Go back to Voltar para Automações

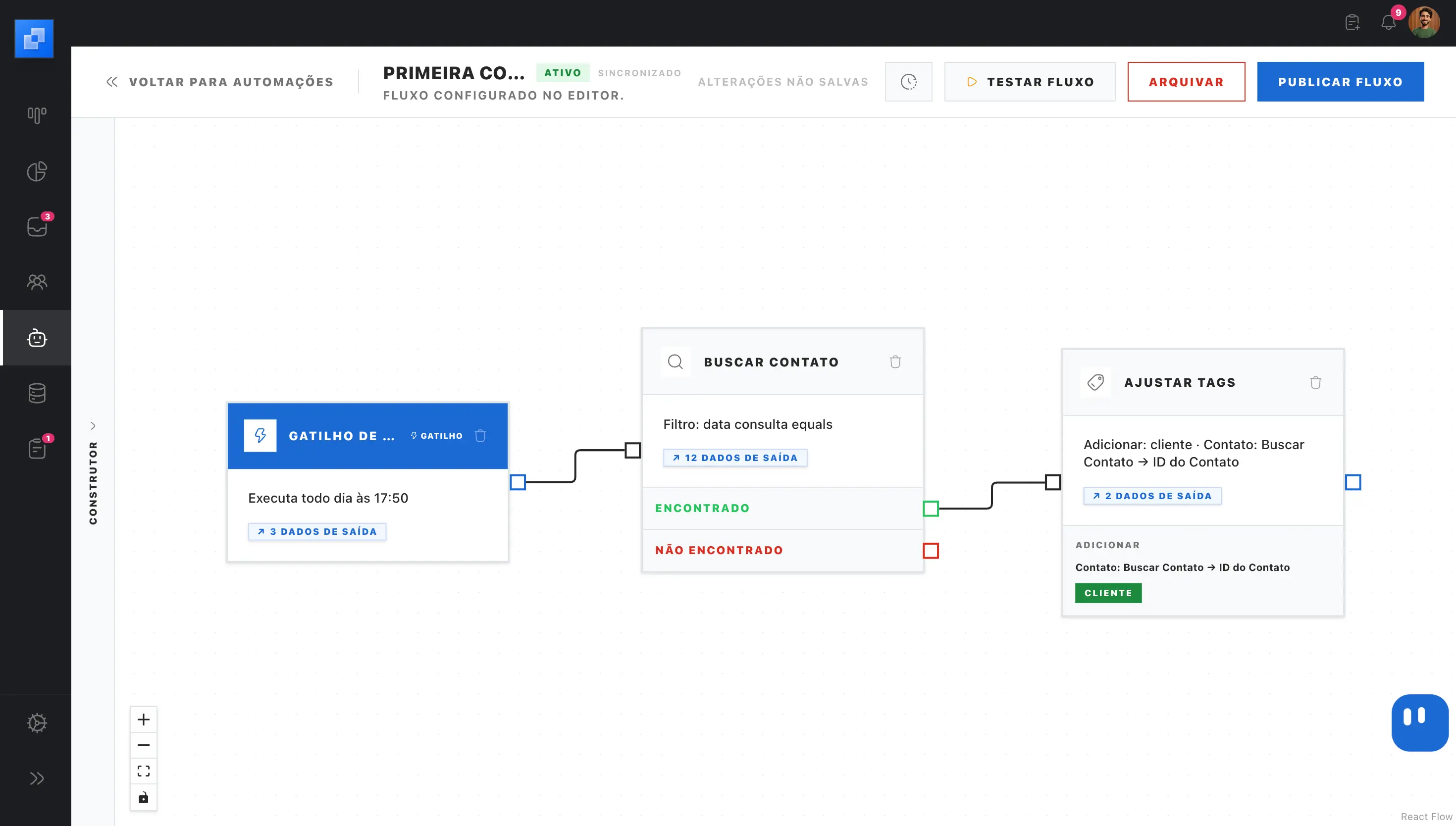coord(220,82)
